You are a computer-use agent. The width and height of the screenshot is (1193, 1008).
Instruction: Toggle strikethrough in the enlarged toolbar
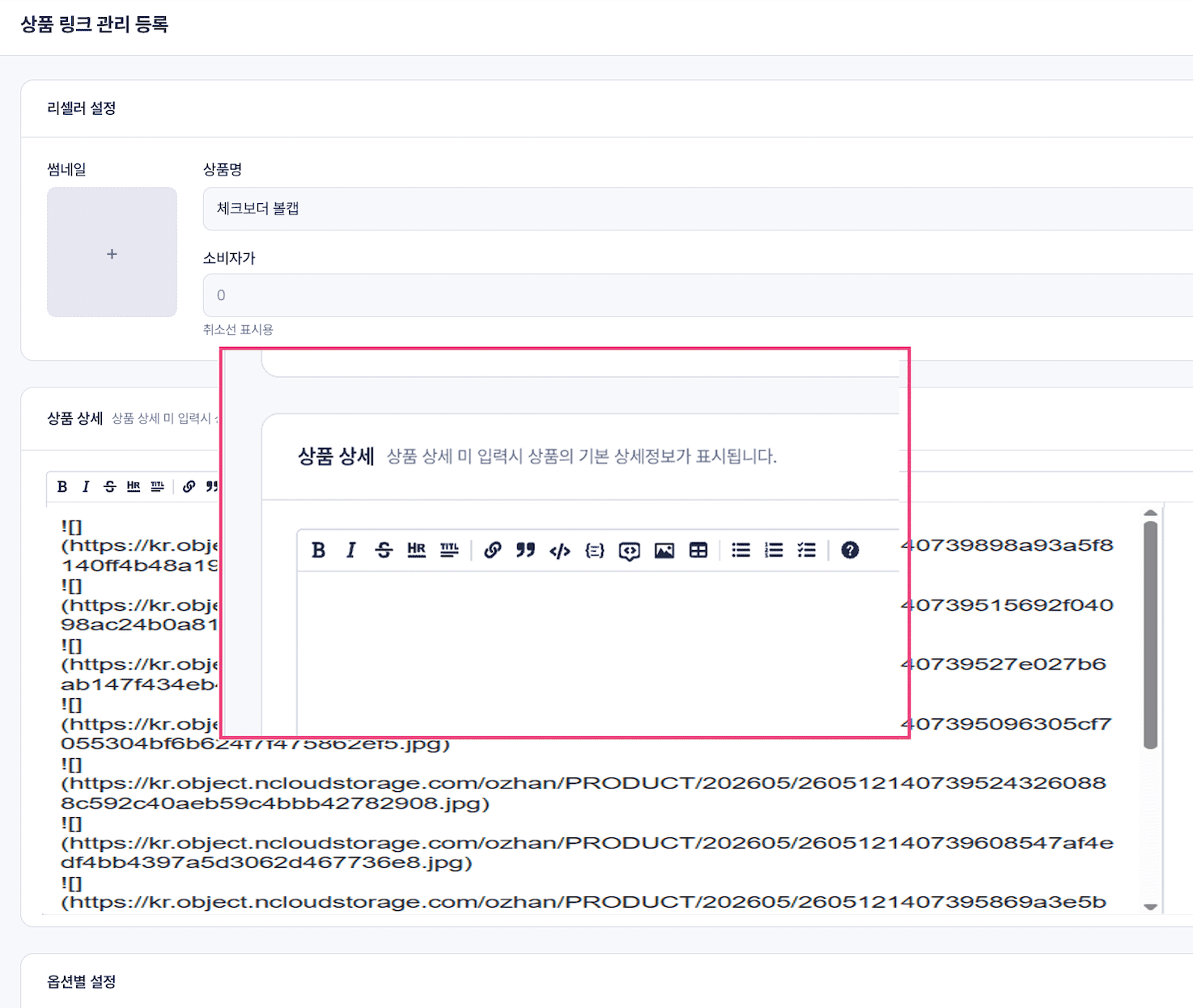(x=384, y=551)
